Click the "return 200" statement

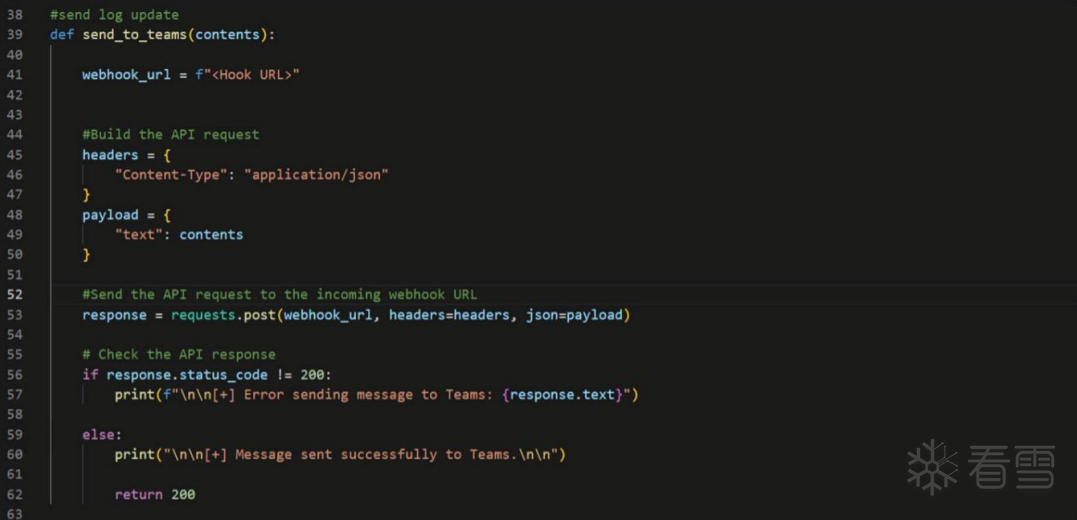click(x=155, y=494)
